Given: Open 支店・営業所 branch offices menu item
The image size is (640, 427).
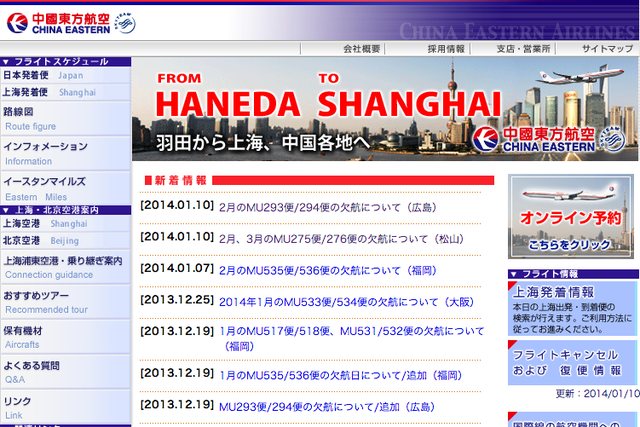Looking at the screenshot, I should pos(523,49).
